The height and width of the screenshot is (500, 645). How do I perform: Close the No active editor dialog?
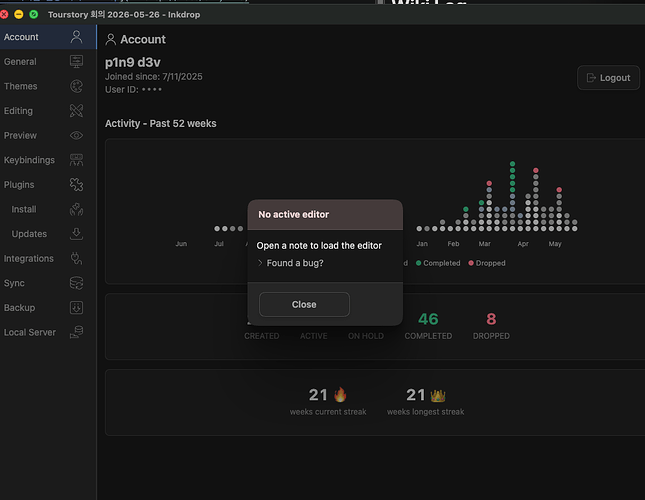coord(304,305)
